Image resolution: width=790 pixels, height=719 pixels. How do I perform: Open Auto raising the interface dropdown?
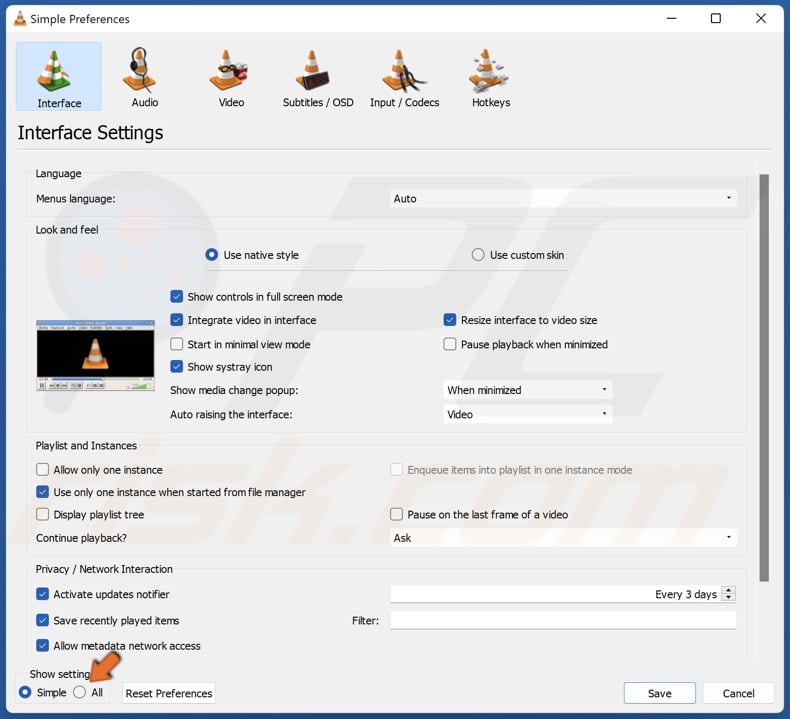click(x=528, y=414)
